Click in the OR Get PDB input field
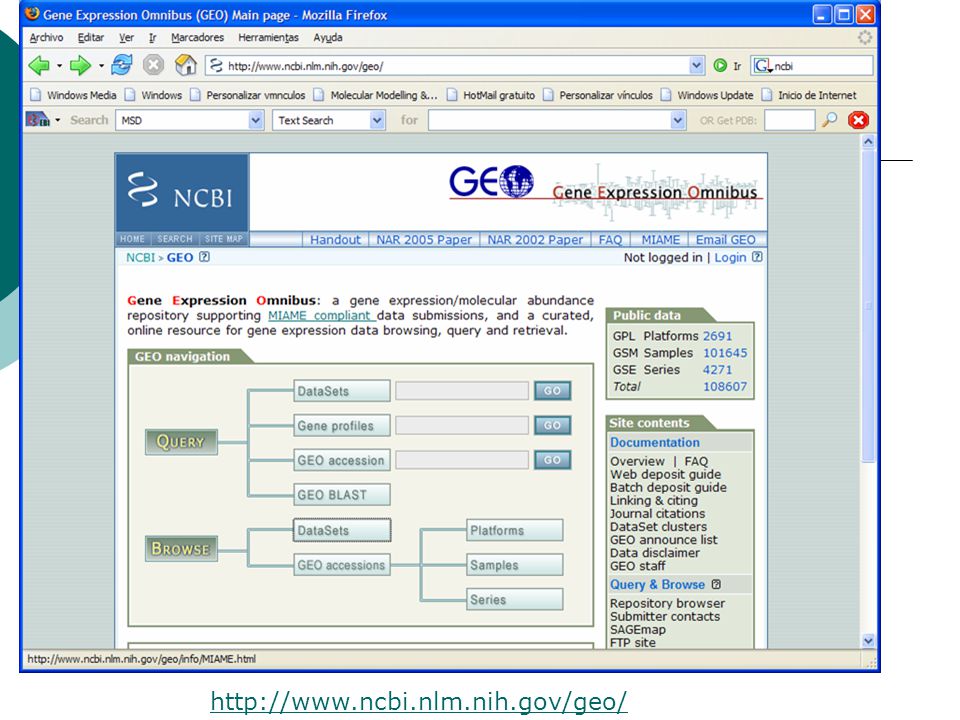This screenshot has width=960, height=720. [790, 120]
